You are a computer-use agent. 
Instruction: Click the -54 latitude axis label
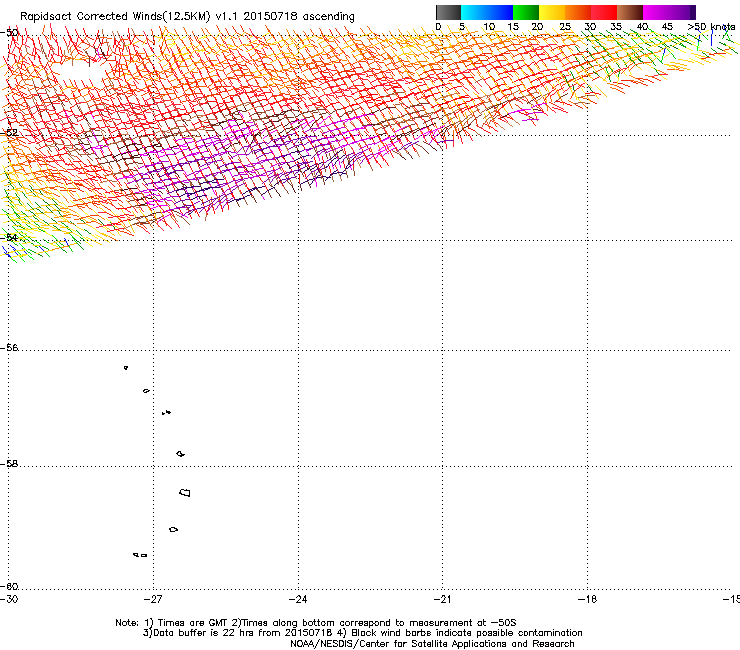(x=9, y=237)
